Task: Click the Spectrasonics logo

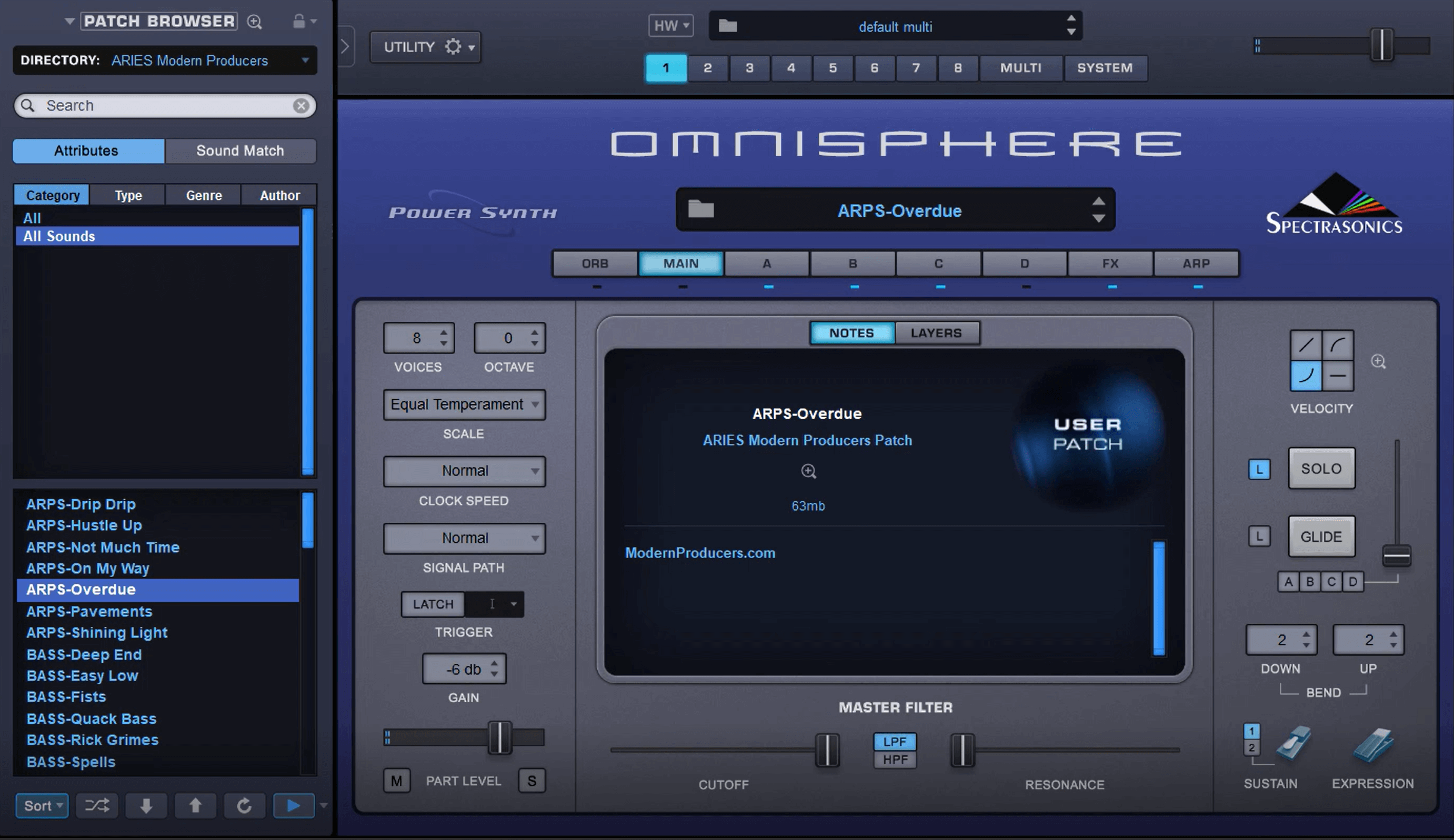Action: click(1334, 204)
